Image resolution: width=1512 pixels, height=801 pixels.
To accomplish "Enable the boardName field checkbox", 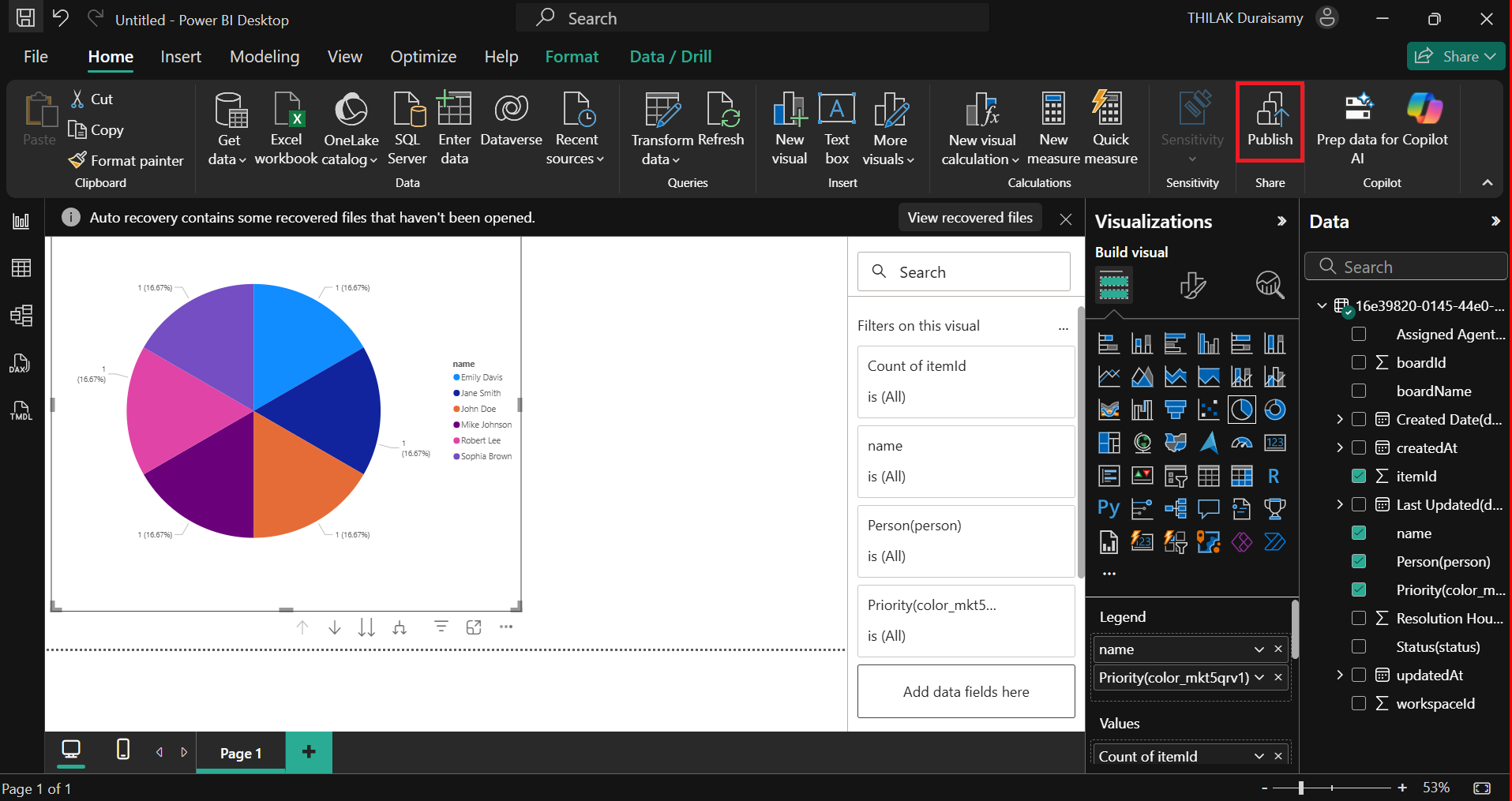I will 1359,391.
